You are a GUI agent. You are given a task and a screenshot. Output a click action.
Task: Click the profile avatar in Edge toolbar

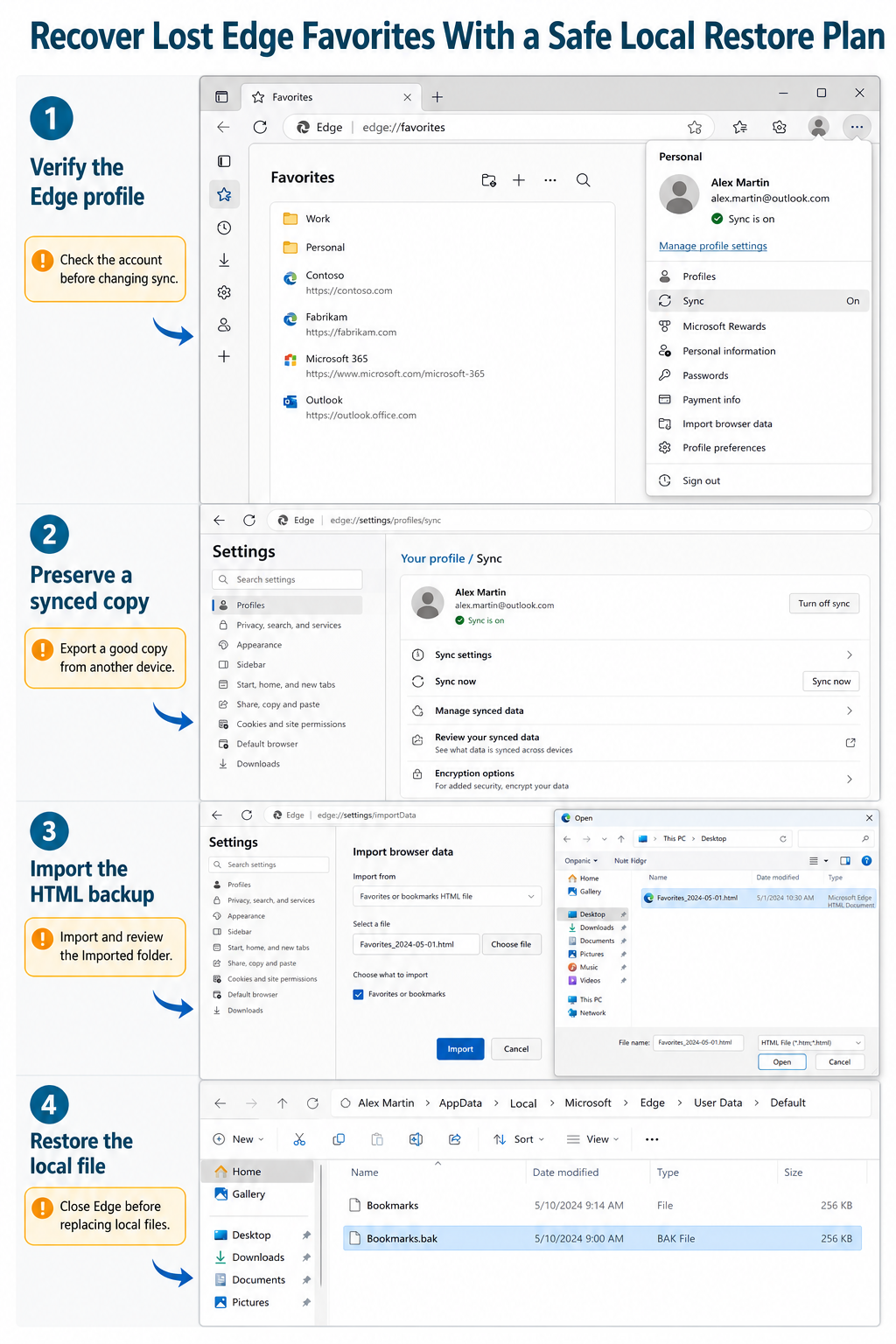point(818,127)
